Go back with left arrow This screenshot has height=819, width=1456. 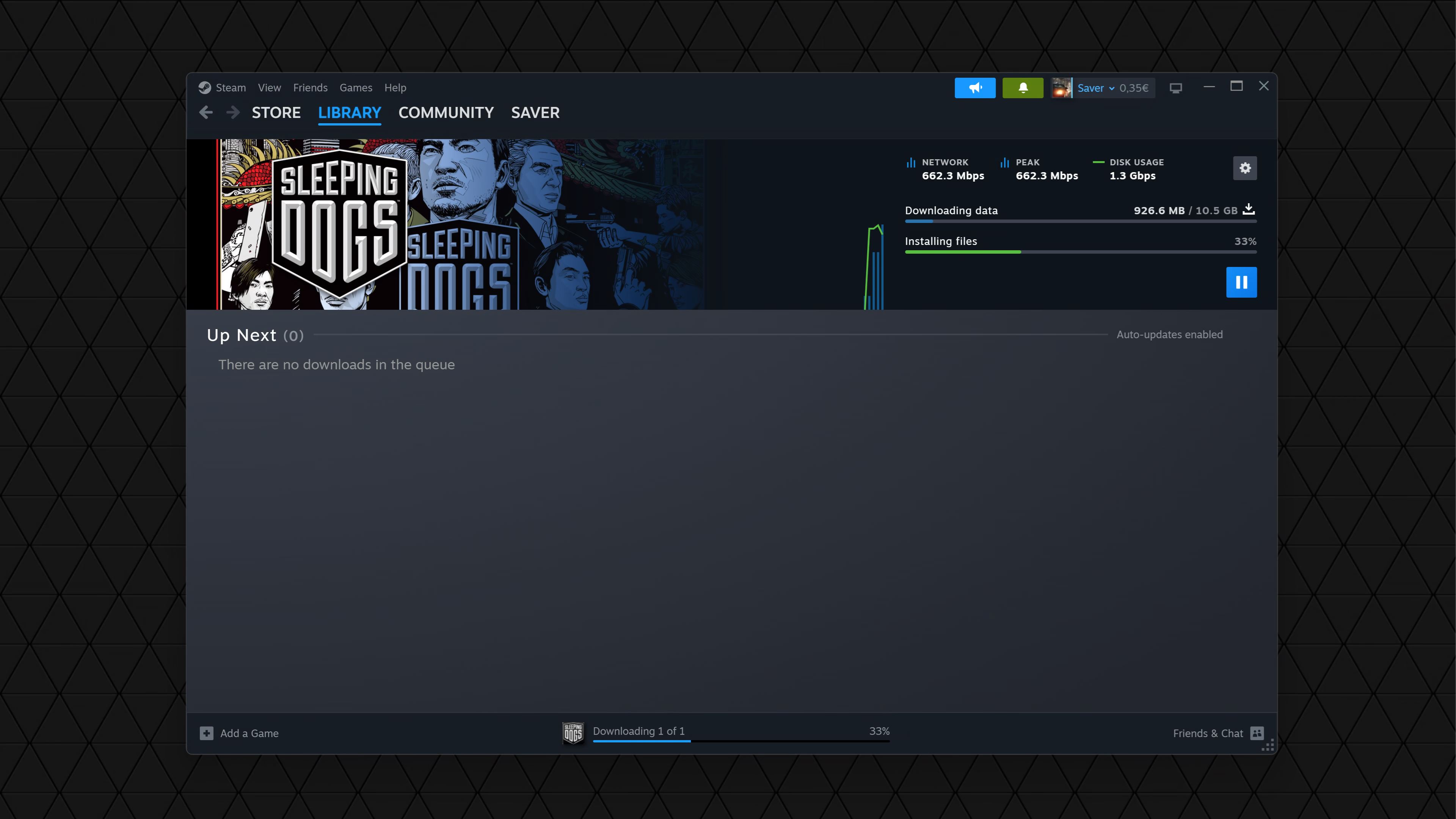206,113
